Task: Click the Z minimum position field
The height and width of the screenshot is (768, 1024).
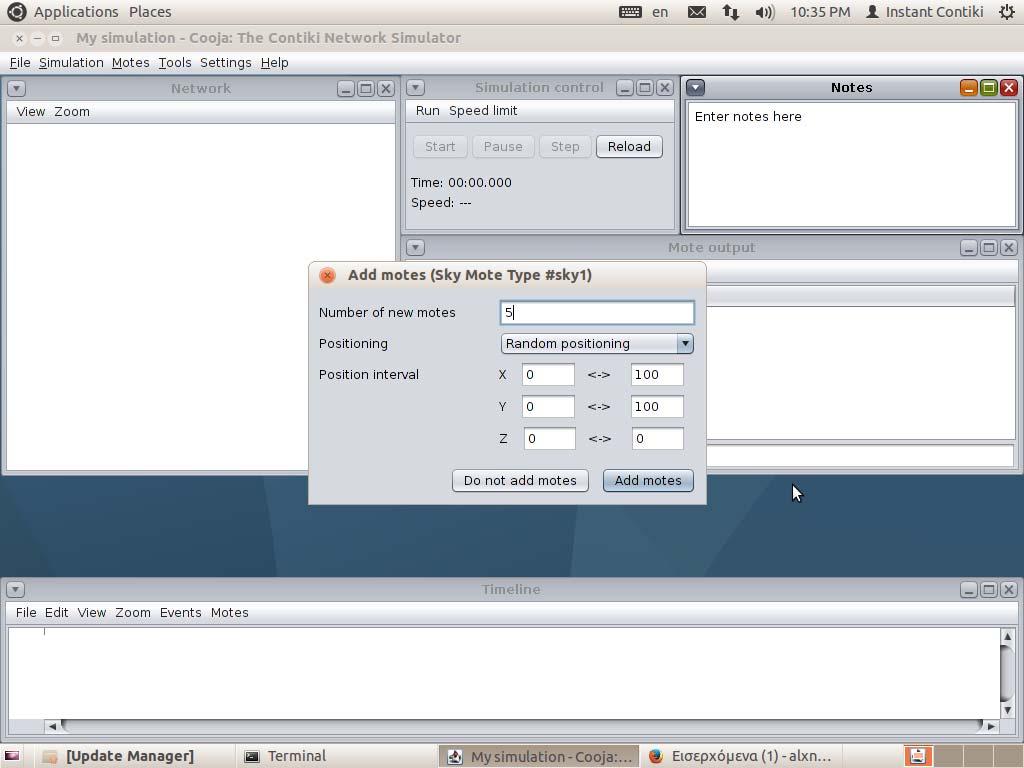Action: click(549, 439)
